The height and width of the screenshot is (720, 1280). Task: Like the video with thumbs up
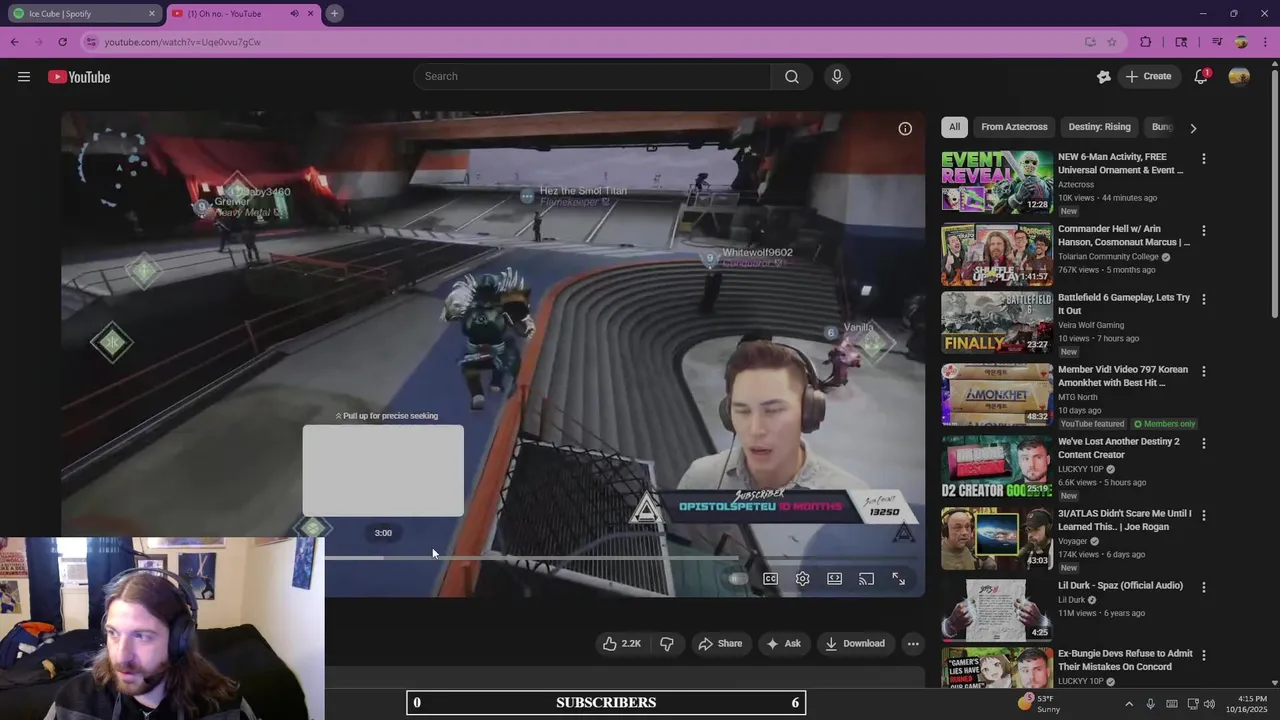point(621,644)
